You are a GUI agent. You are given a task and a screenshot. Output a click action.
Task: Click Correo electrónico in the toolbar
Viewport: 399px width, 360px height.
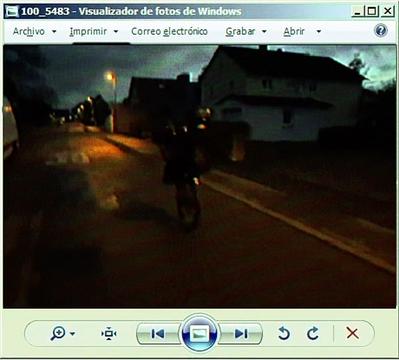click(169, 31)
